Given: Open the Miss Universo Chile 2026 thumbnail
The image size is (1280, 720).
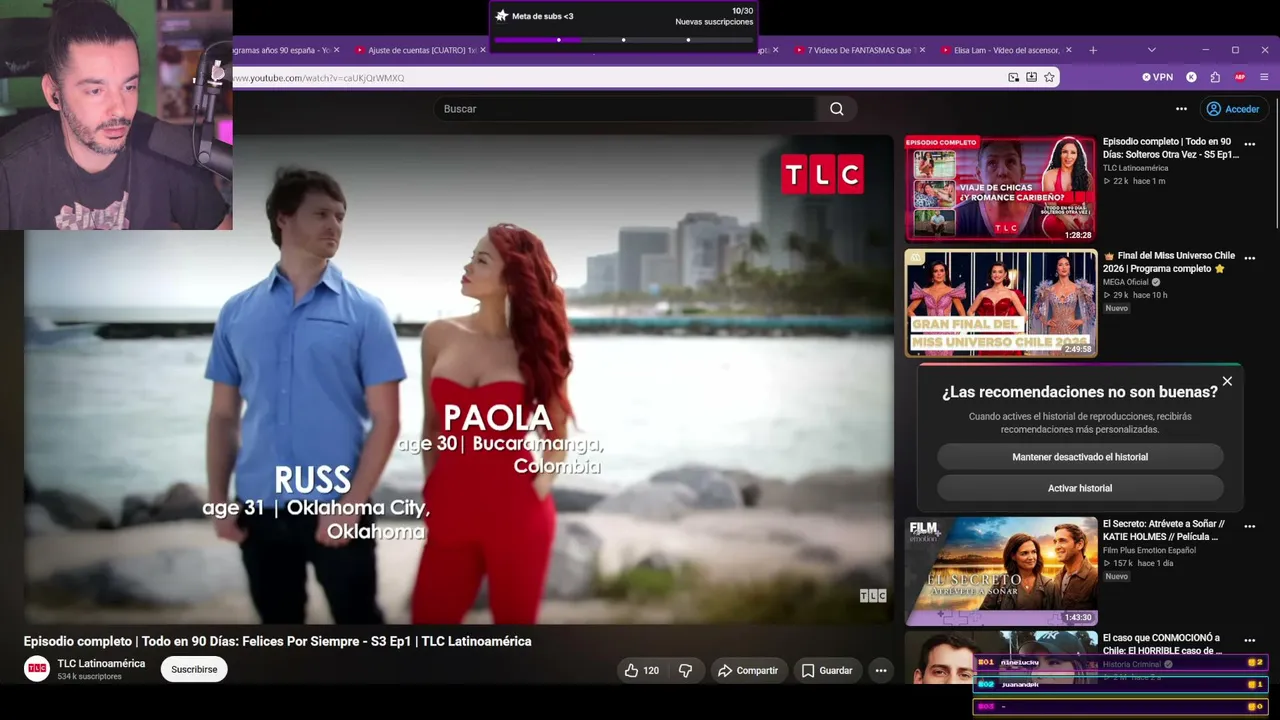Looking at the screenshot, I should coord(1000,303).
